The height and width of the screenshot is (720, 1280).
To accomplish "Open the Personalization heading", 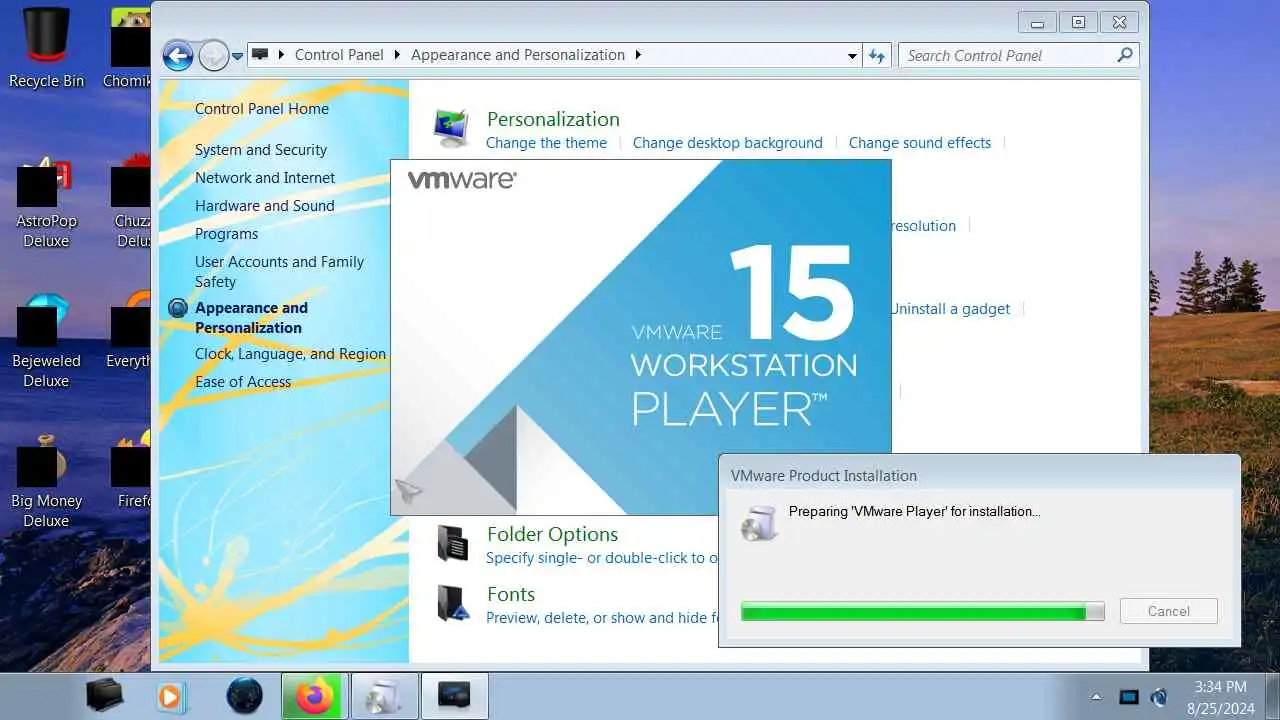I will tap(553, 119).
